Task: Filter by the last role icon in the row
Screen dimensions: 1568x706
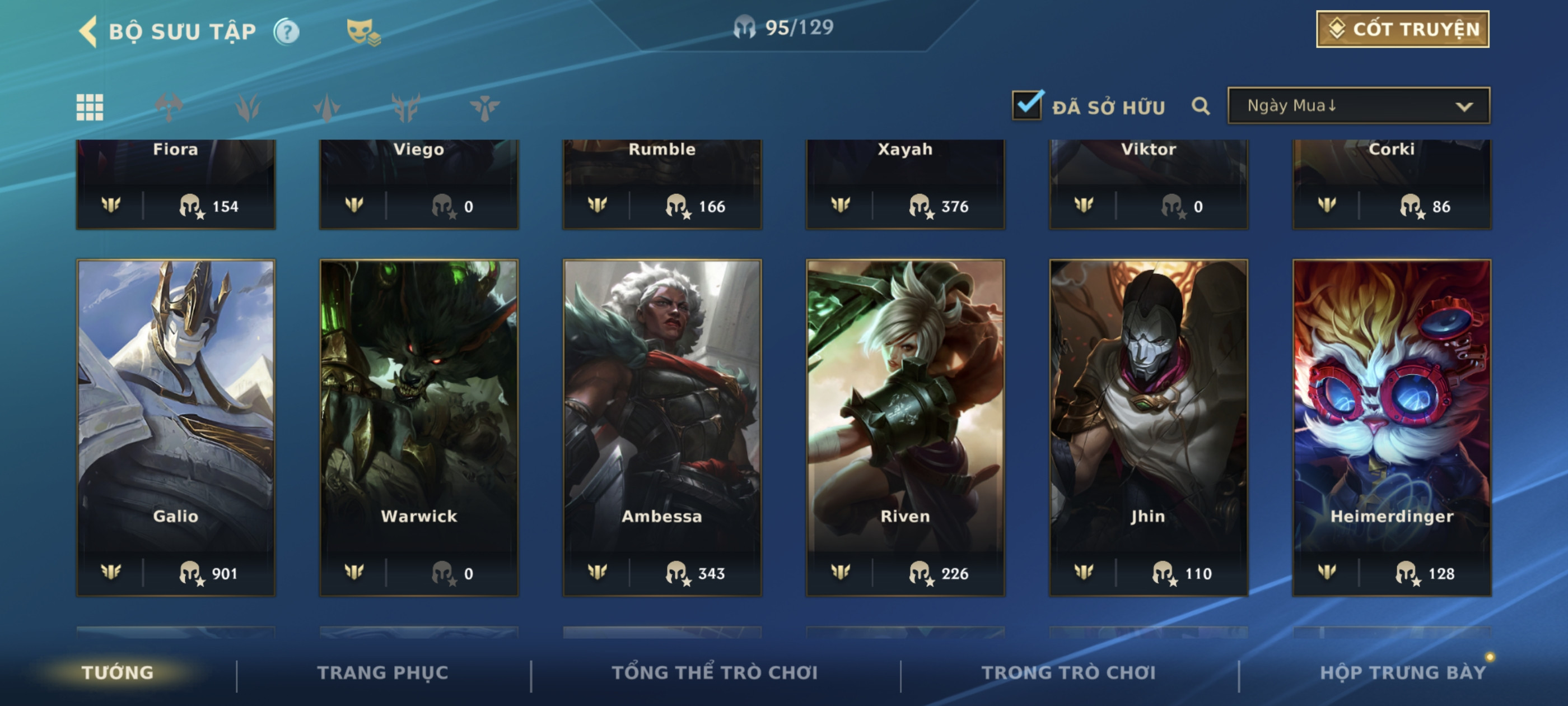Action: pyautogui.click(x=484, y=108)
